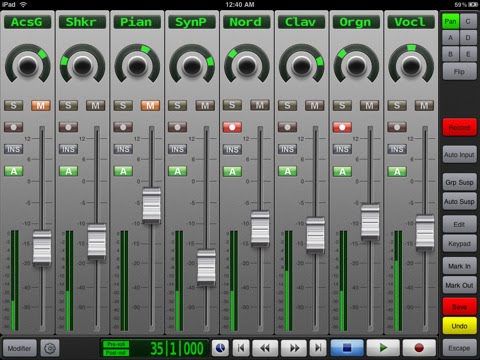
Task: Select send A button
Action: [x=450, y=38]
